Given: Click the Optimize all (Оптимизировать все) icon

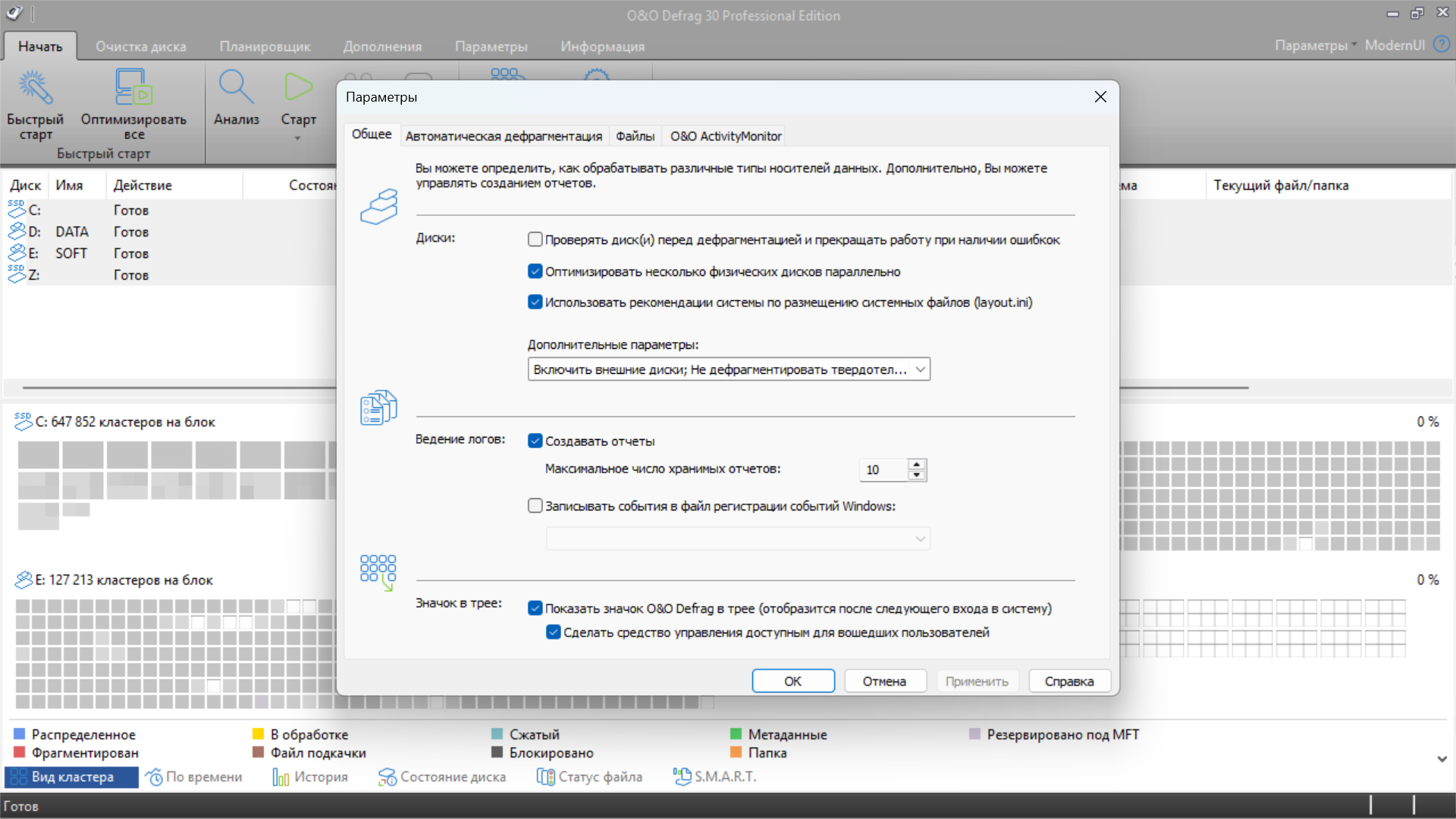Looking at the screenshot, I should tap(133, 88).
